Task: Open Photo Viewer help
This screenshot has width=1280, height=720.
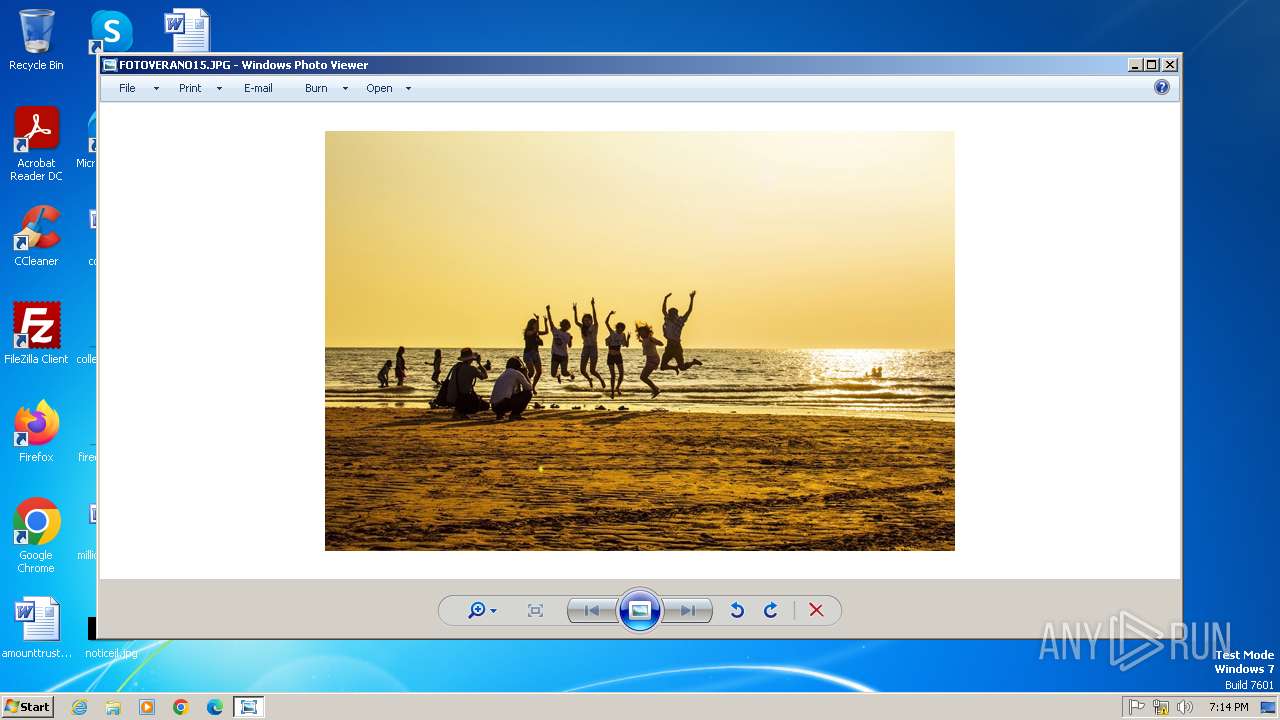Action: tap(1161, 88)
